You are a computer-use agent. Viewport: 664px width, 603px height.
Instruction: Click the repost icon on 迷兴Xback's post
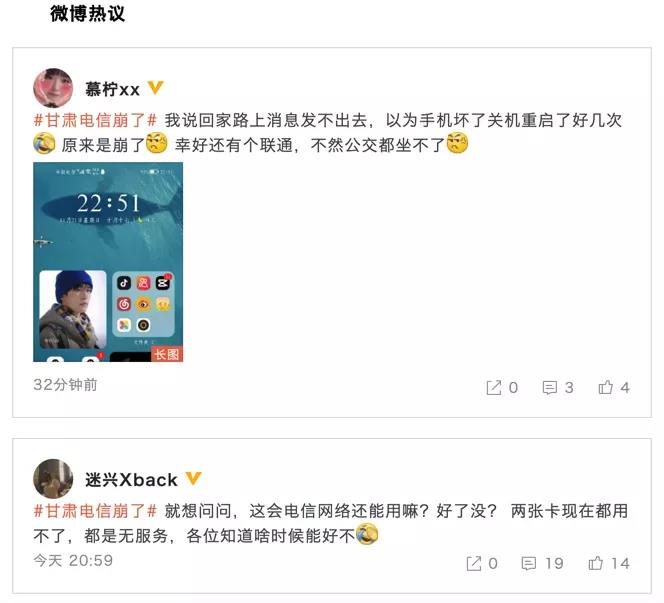(x=474, y=564)
